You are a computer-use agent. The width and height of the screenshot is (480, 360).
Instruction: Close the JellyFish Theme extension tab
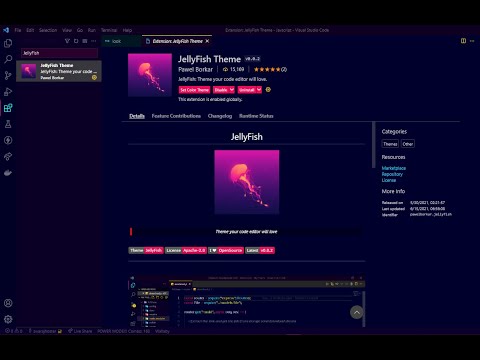coord(207,41)
